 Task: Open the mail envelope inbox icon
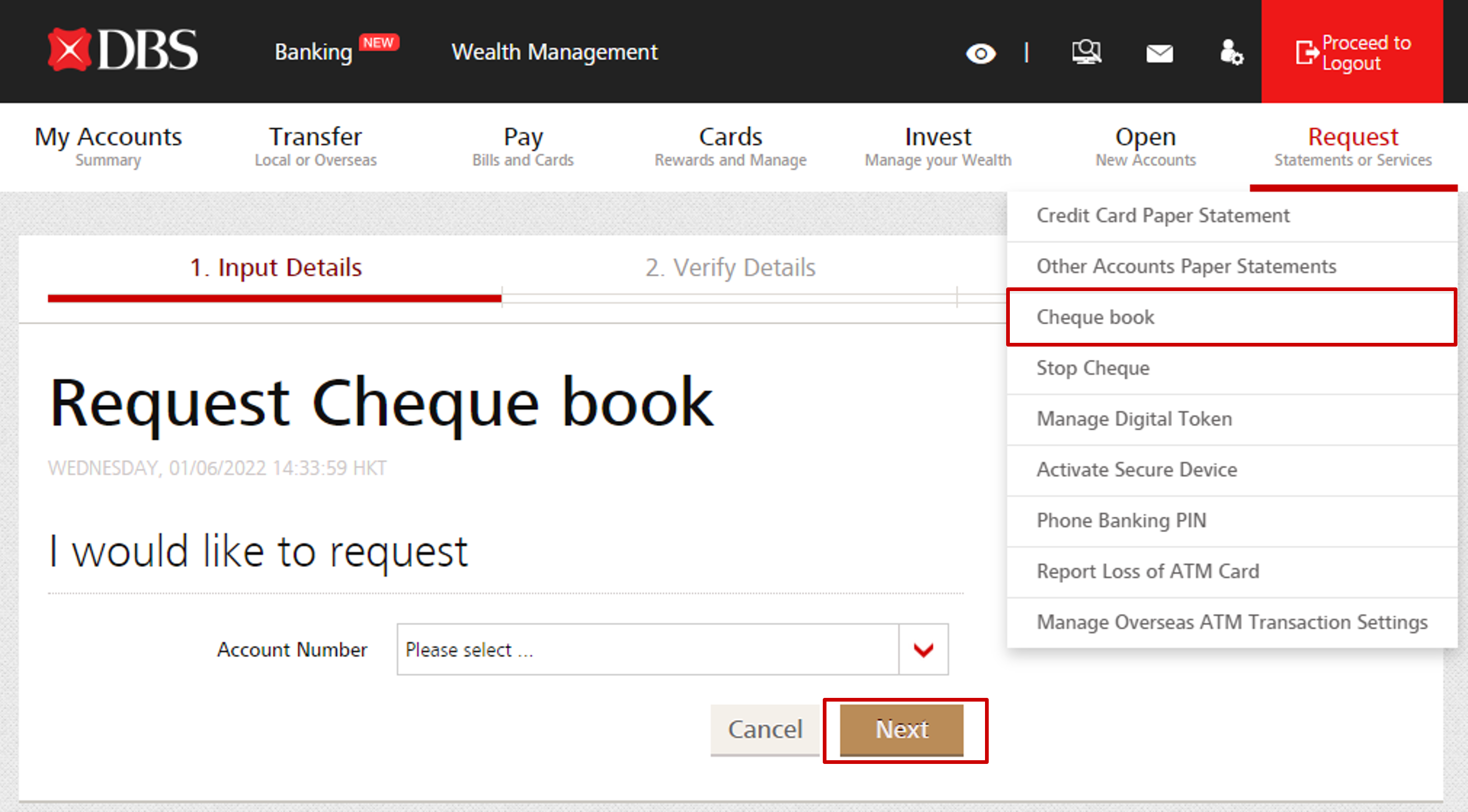1159,53
